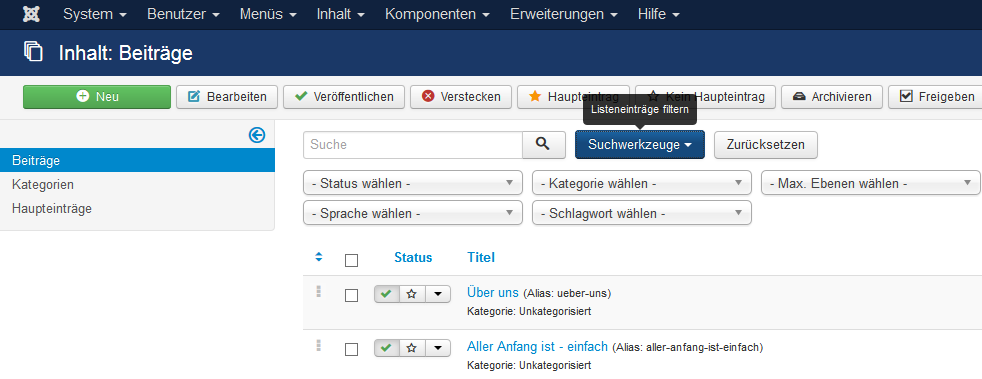Image resolution: width=982 pixels, height=379 pixels.
Task: Open the Max. Ebenen wählen dropdown
Action: click(x=871, y=184)
